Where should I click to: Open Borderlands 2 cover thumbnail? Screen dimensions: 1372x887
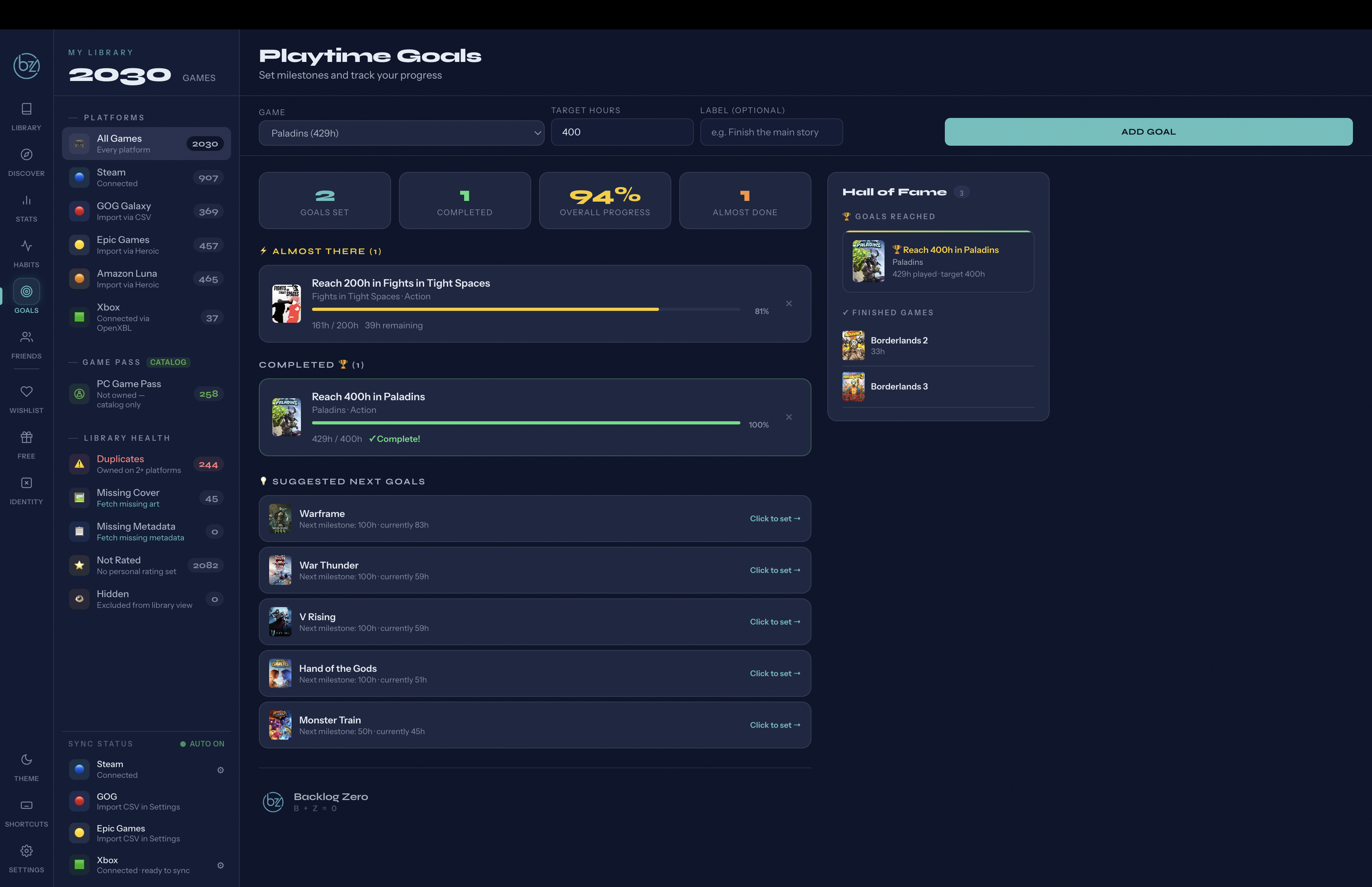pos(853,345)
